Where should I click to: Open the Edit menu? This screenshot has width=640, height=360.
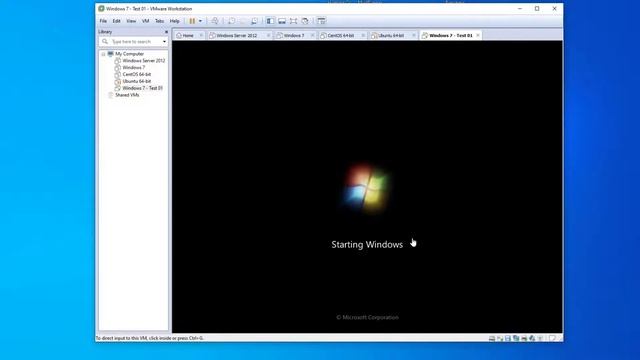tap(116, 21)
